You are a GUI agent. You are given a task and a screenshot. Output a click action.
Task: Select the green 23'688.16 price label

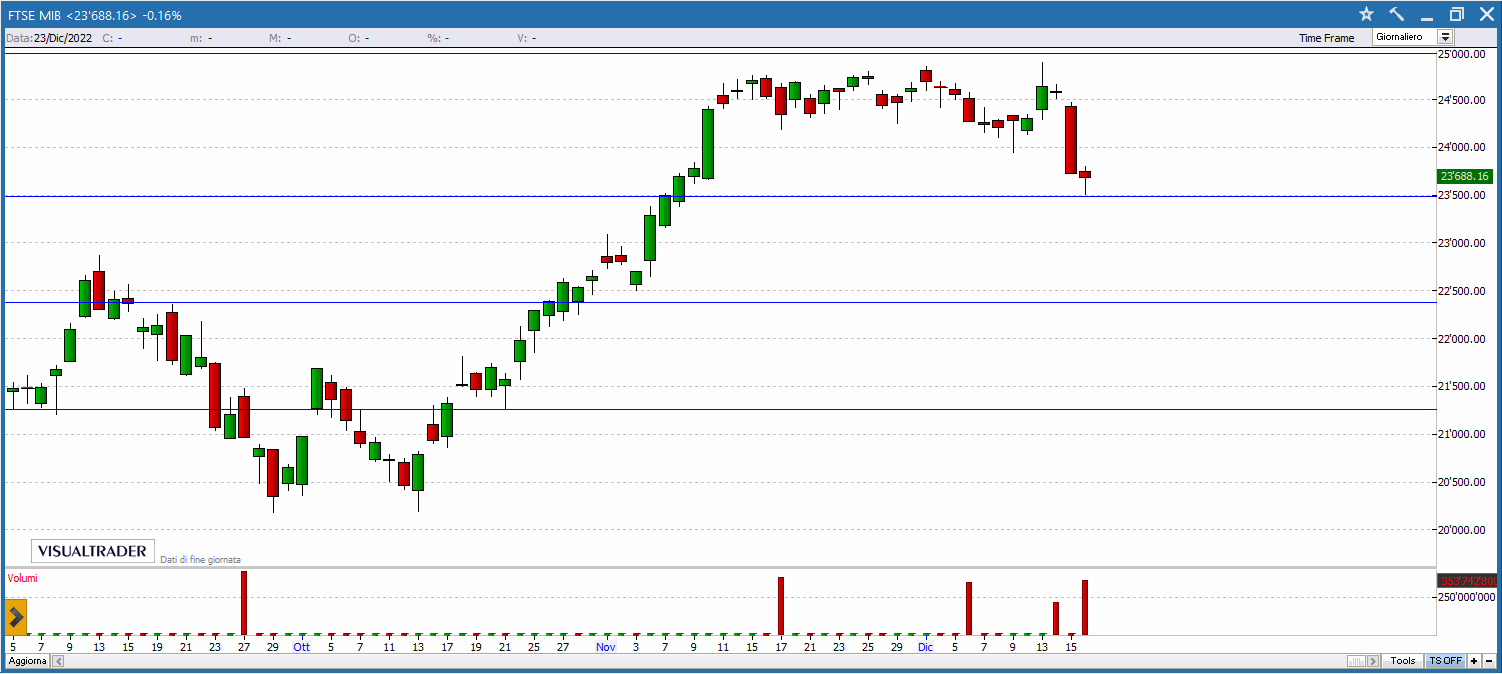coord(1466,176)
